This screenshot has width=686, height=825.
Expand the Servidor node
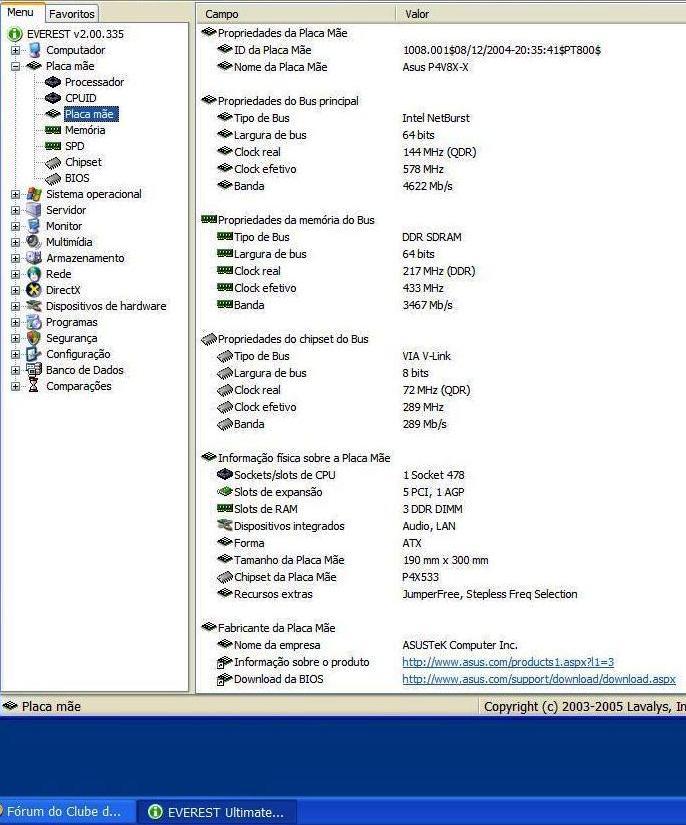pos(15,210)
